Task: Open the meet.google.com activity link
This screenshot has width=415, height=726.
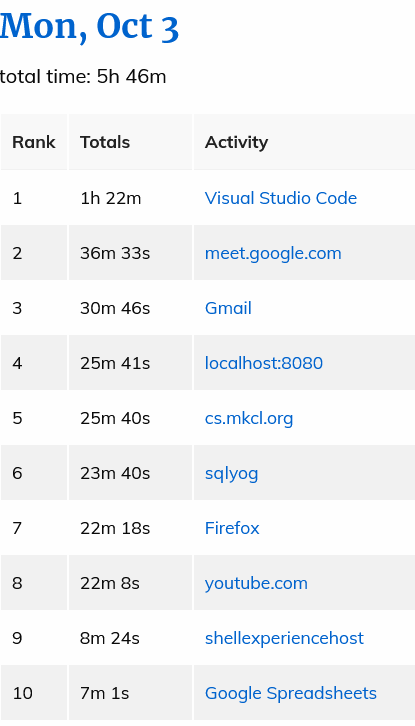Action: tap(273, 253)
